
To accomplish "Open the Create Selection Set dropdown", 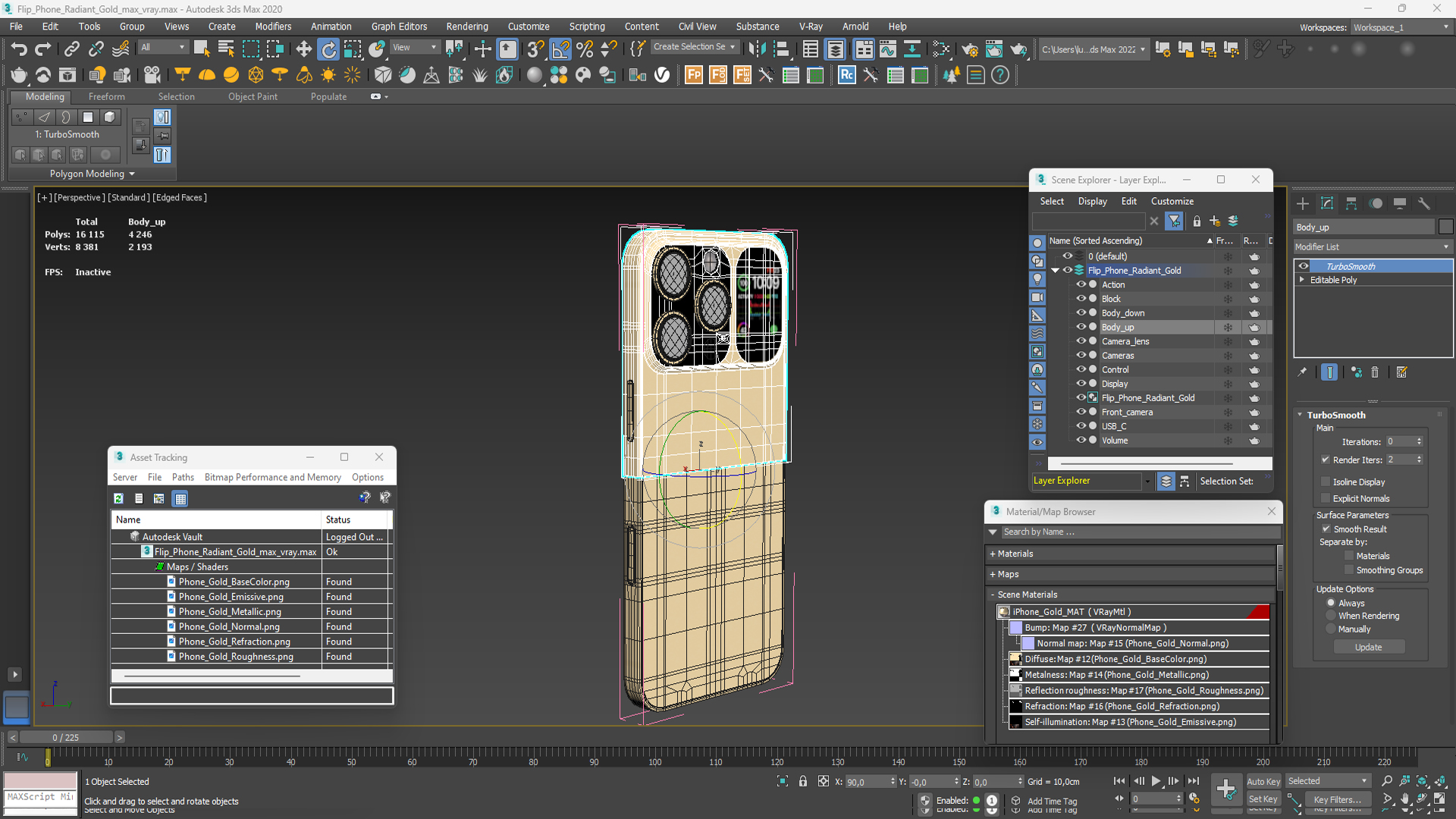I will tap(694, 47).
